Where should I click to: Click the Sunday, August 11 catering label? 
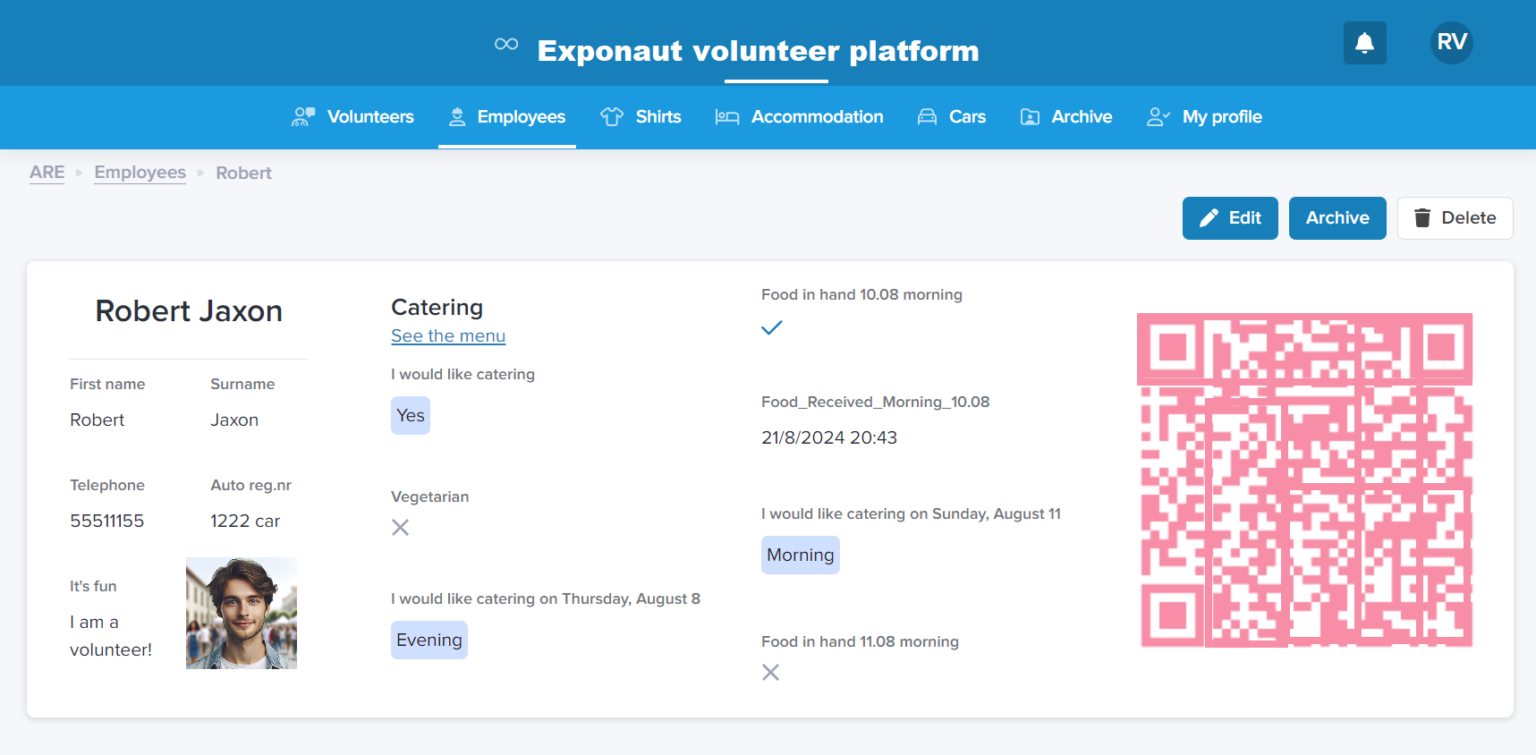point(911,514)
